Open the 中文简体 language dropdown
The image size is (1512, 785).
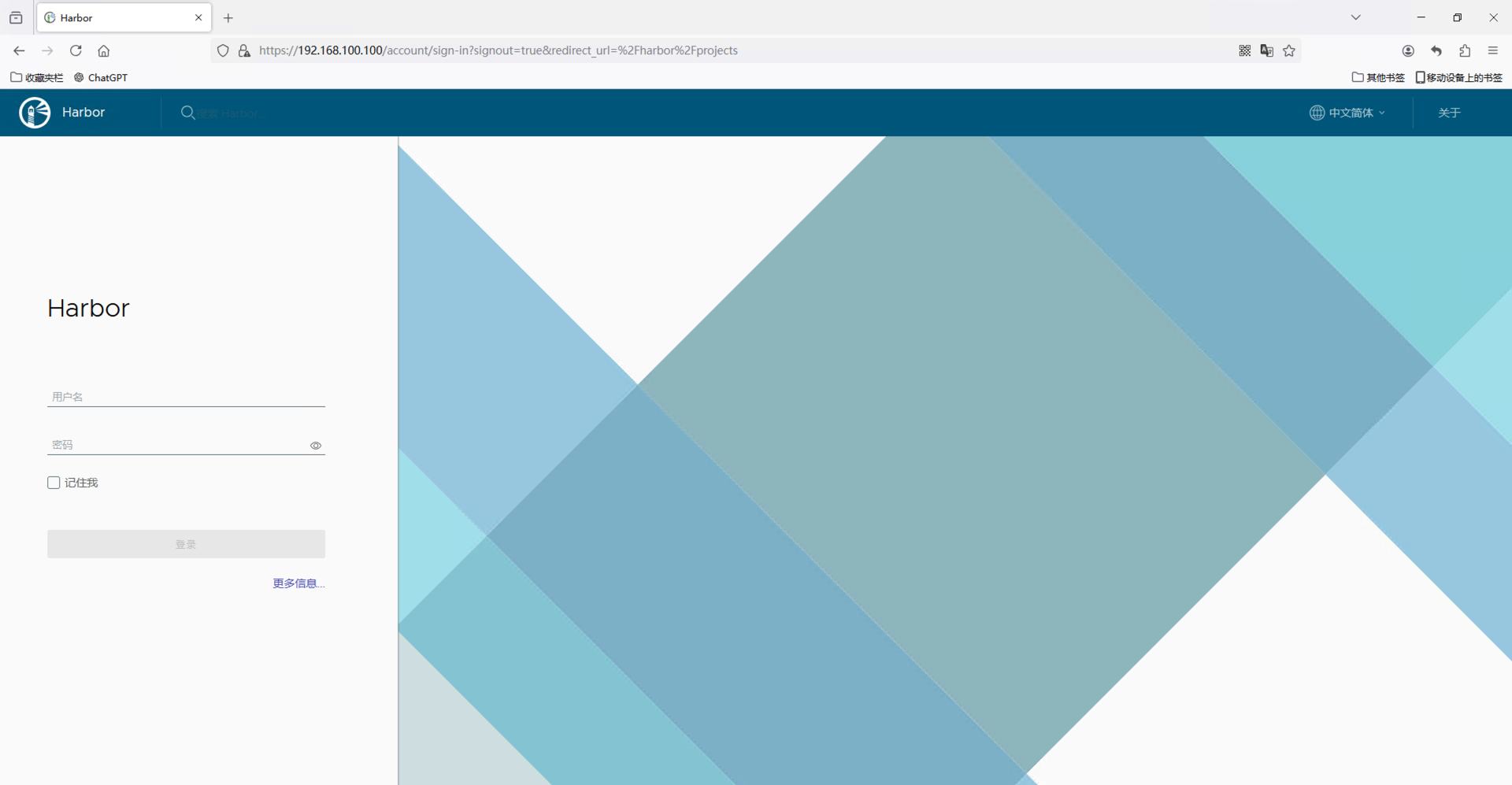pyautogui.click(x=1347, y=113)
